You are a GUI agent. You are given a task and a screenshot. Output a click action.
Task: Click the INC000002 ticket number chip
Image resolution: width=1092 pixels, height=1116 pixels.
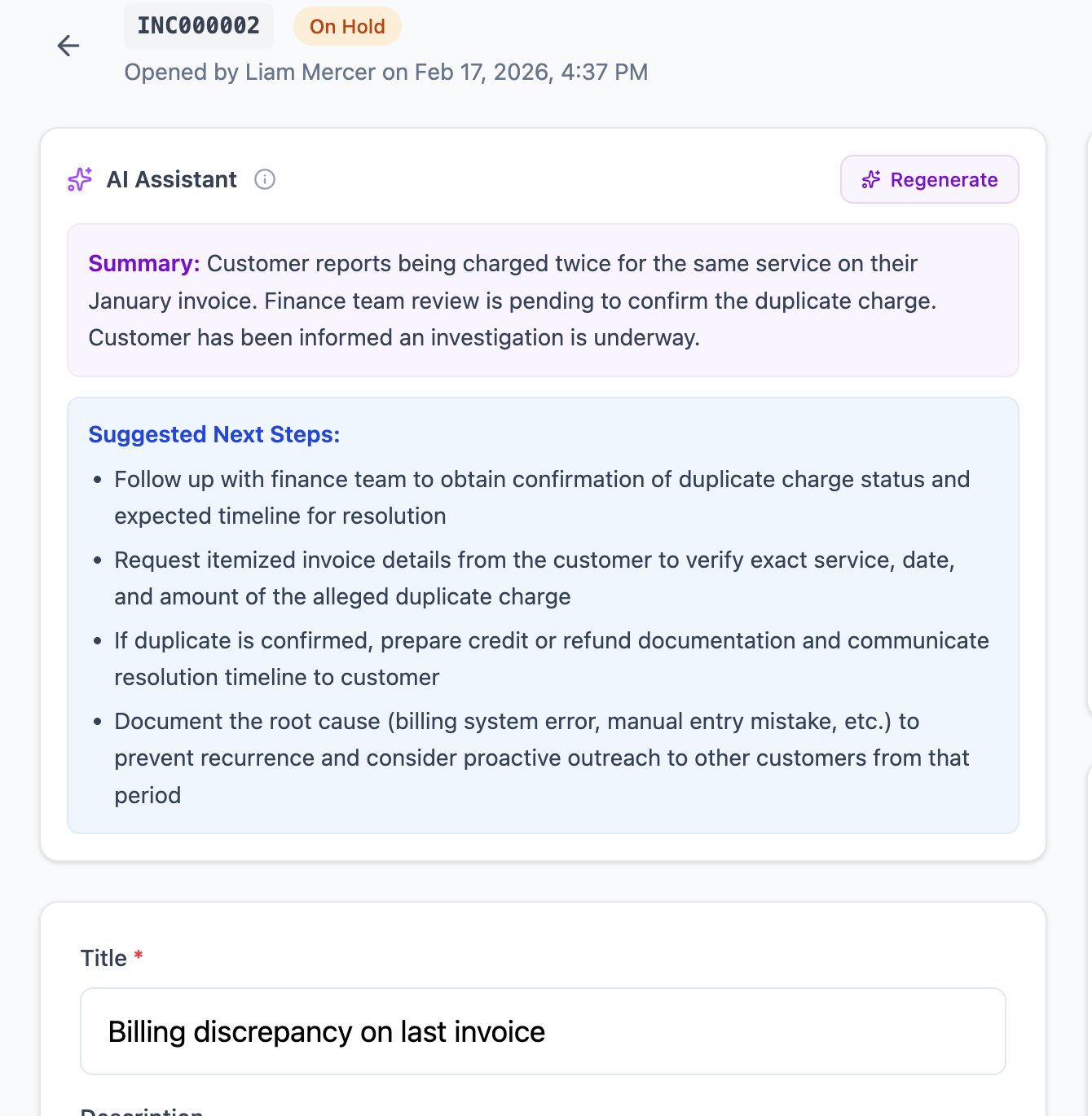coord(198,25)
